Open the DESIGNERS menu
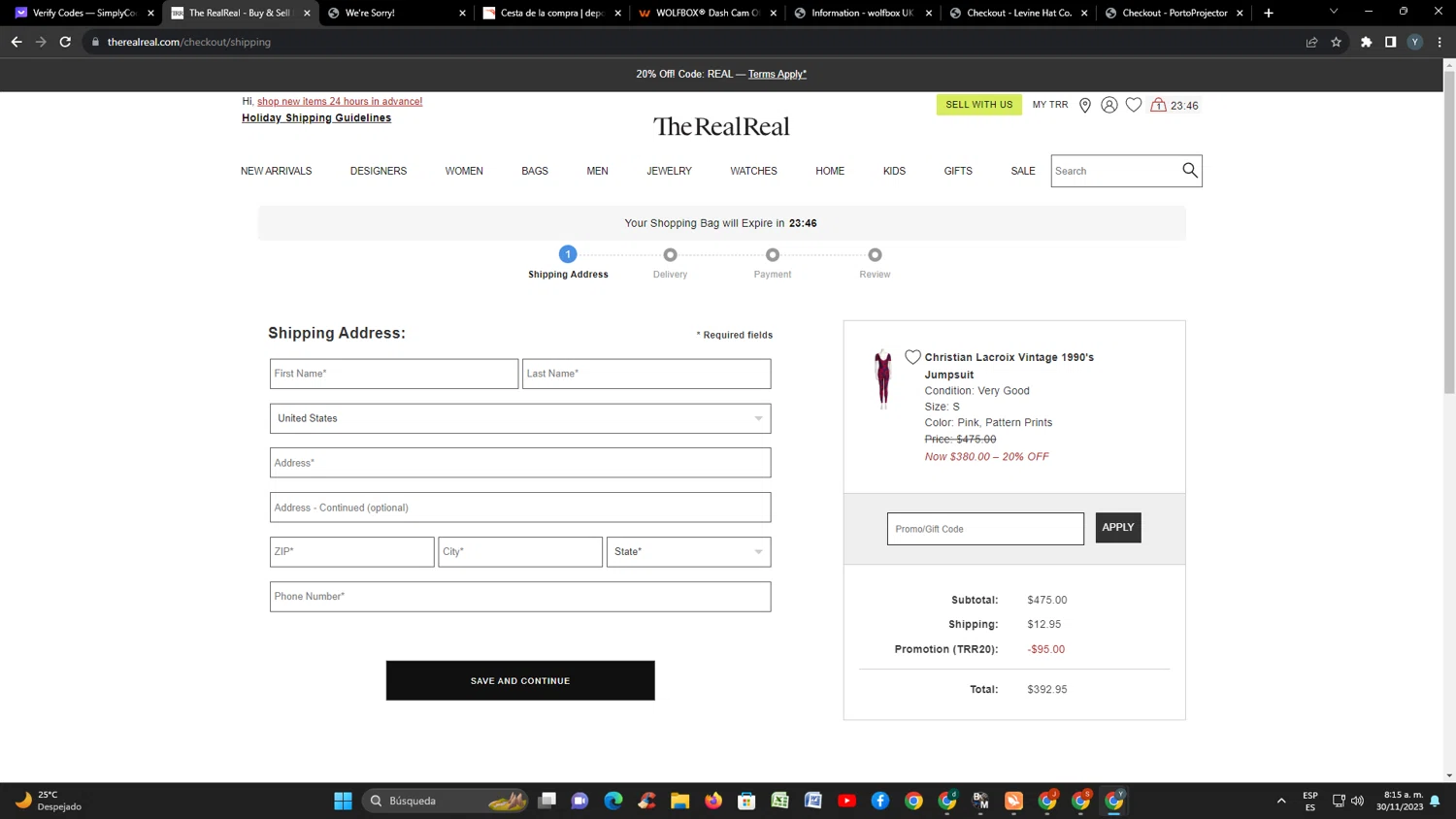The height and width of the screenshot is (819, 1456). (x=379, y=171)
